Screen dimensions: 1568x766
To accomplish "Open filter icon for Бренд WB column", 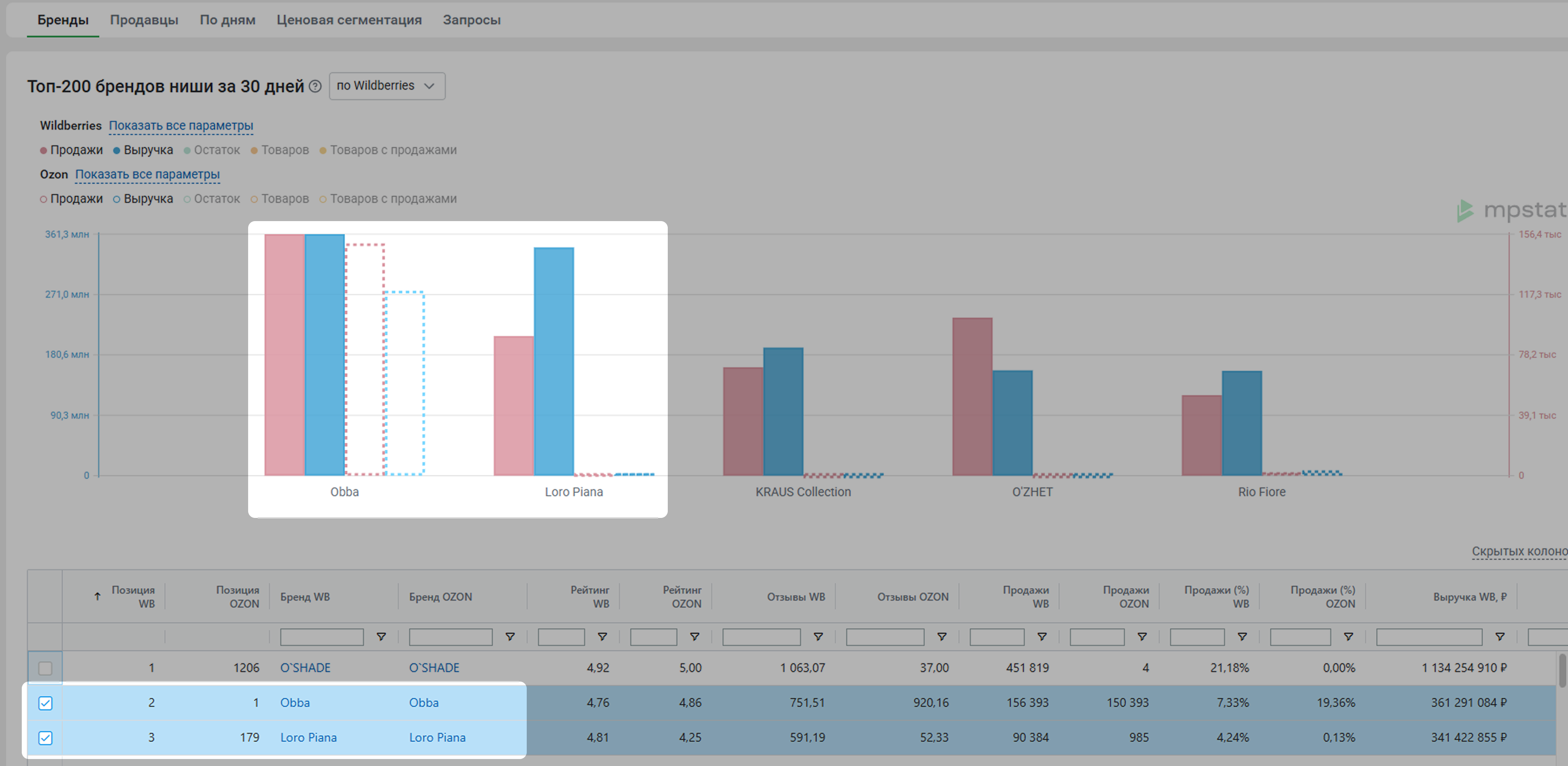I will pos(381,637).
